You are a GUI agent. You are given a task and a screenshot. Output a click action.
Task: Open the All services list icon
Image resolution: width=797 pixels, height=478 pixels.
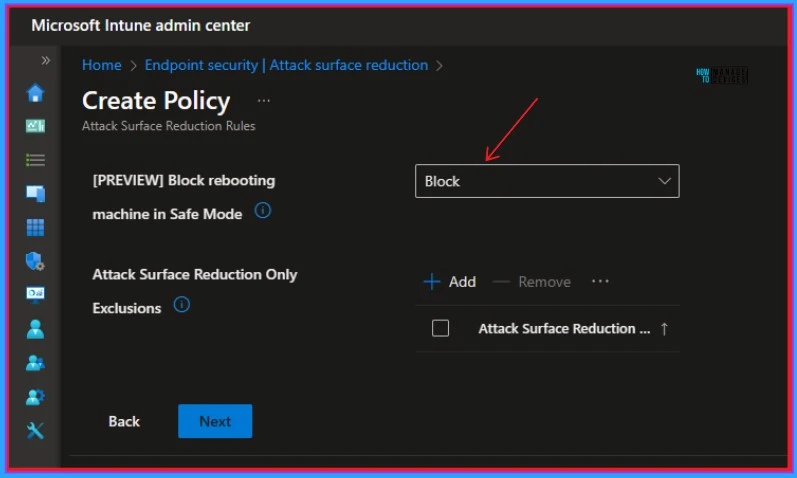[35, 160]
